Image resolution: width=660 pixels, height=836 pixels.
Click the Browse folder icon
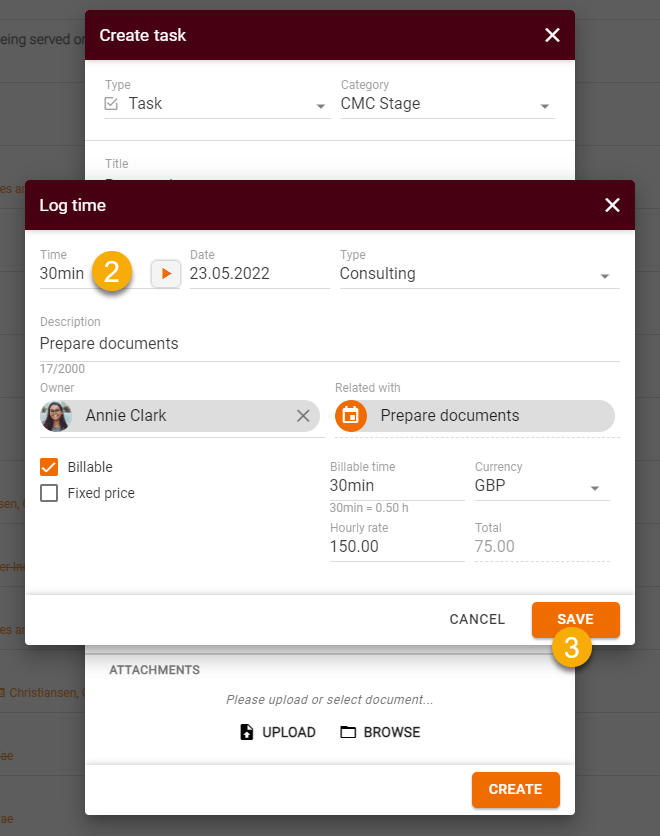[x=348, y=732]
